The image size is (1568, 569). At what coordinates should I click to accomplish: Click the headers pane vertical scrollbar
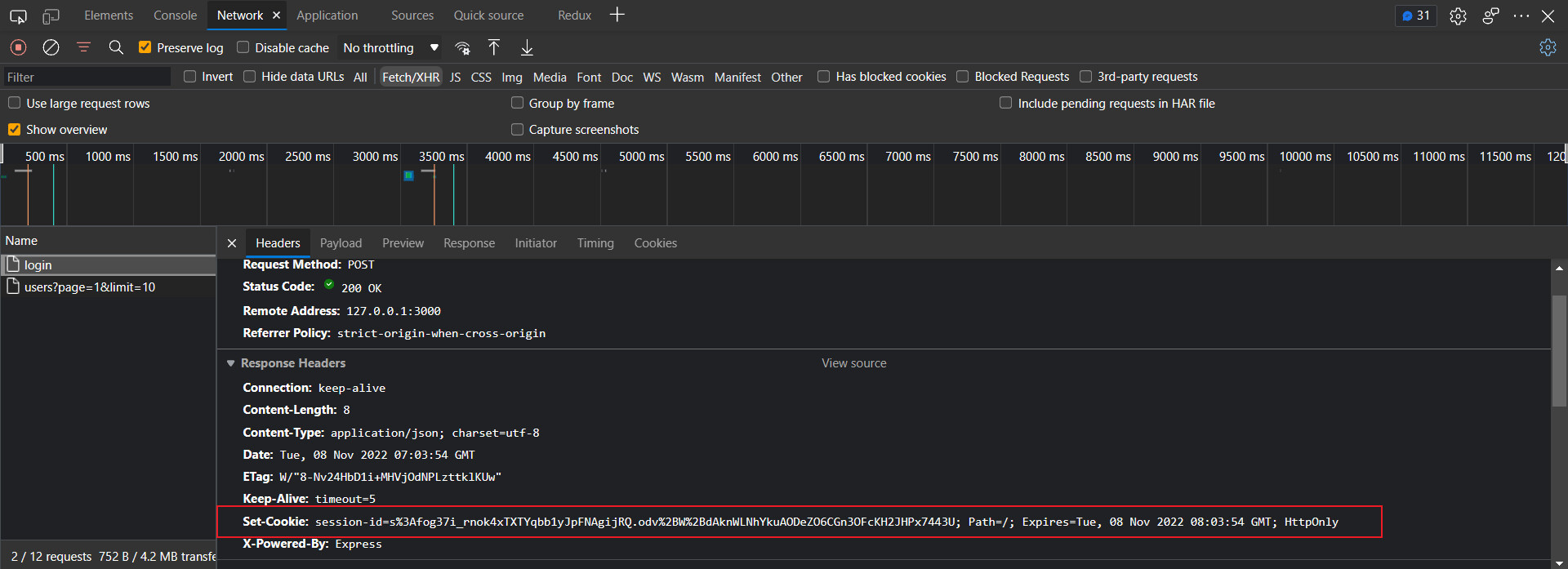click(x=1559, y=350)
